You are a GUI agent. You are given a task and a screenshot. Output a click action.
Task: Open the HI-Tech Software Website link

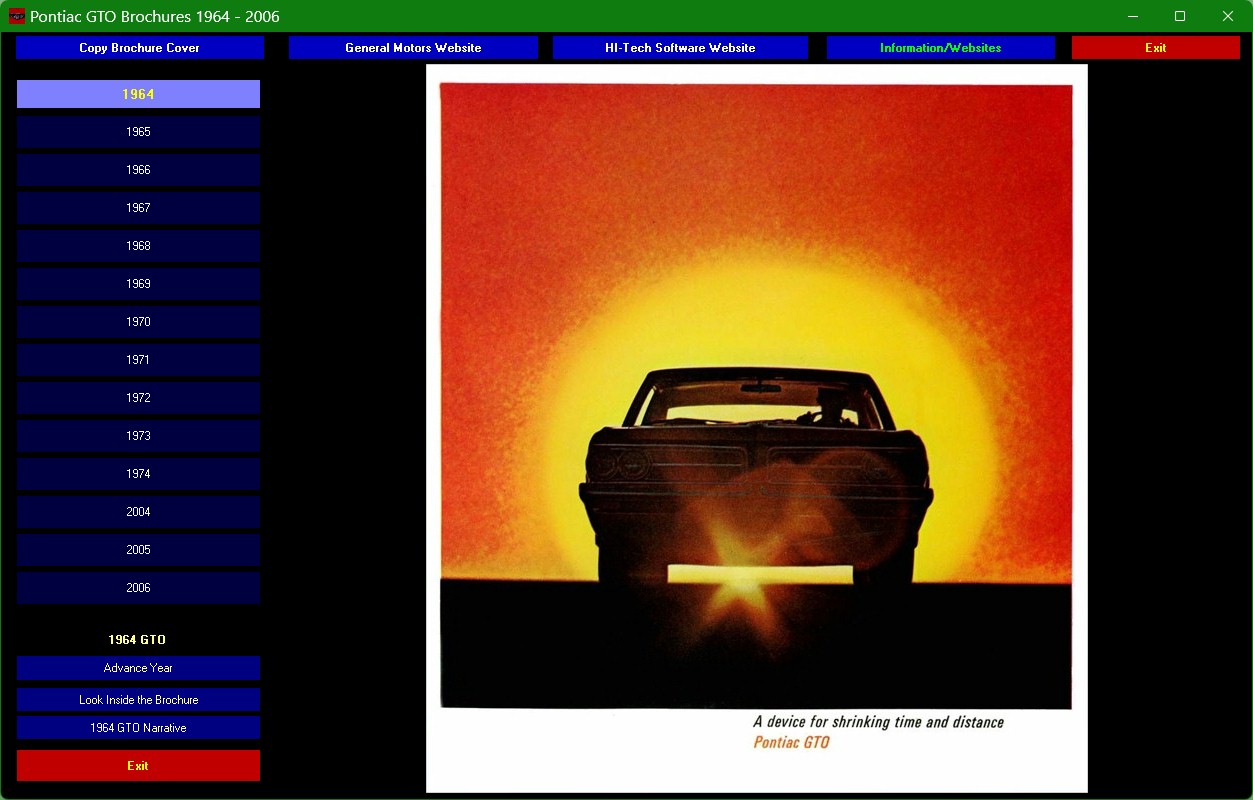point(680,48)
